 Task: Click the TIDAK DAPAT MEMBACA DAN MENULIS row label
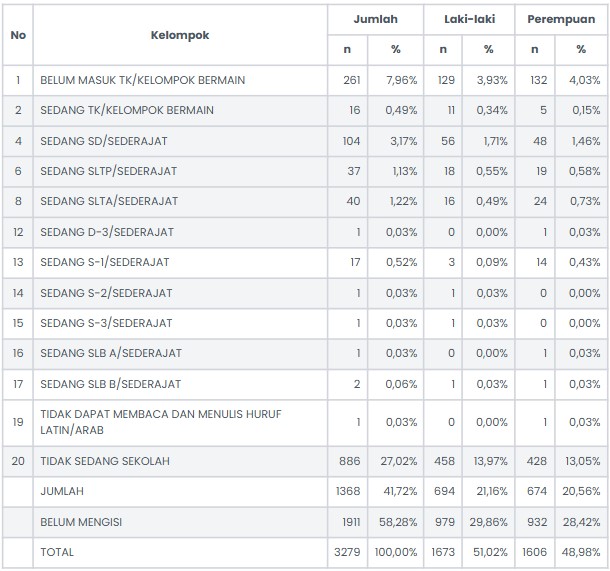point(161,422)
